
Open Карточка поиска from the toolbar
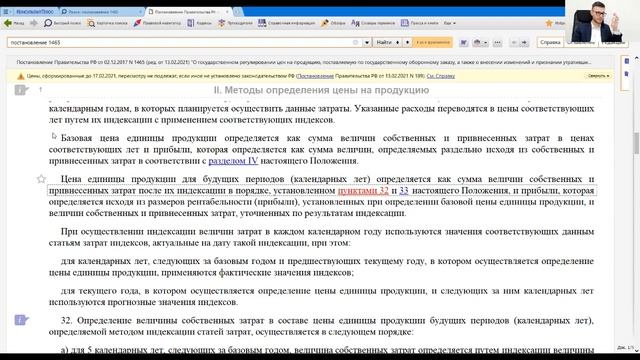pyautogui.click(x=107, y=23)
